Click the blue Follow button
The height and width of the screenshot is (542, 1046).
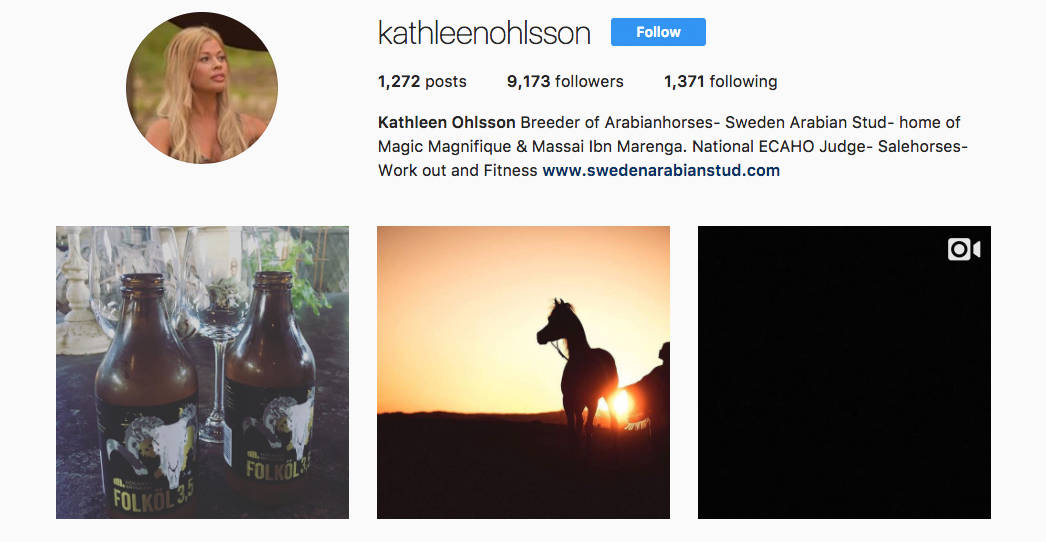(658, 32)
